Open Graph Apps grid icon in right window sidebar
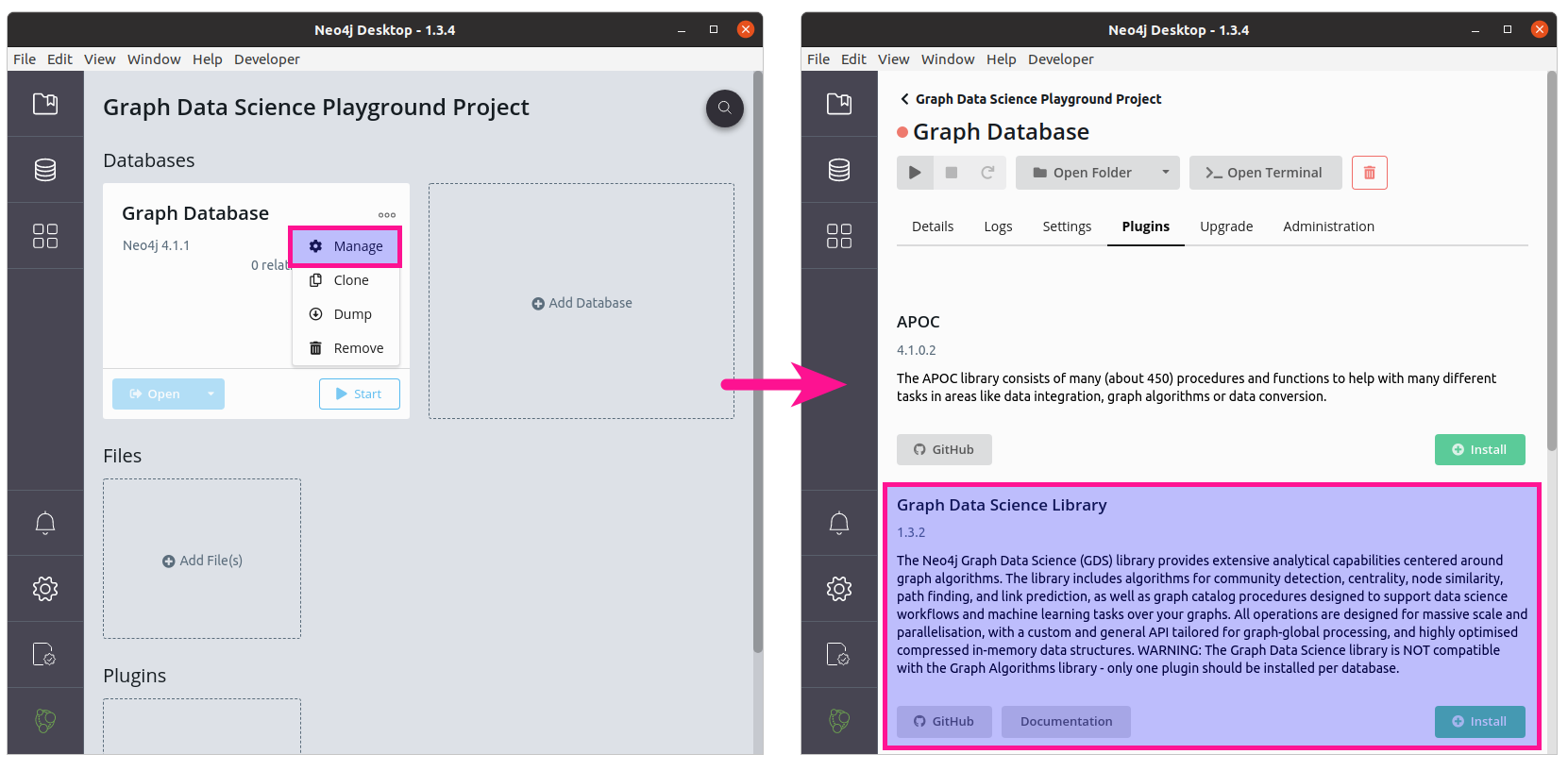 [x=839, y=236]
